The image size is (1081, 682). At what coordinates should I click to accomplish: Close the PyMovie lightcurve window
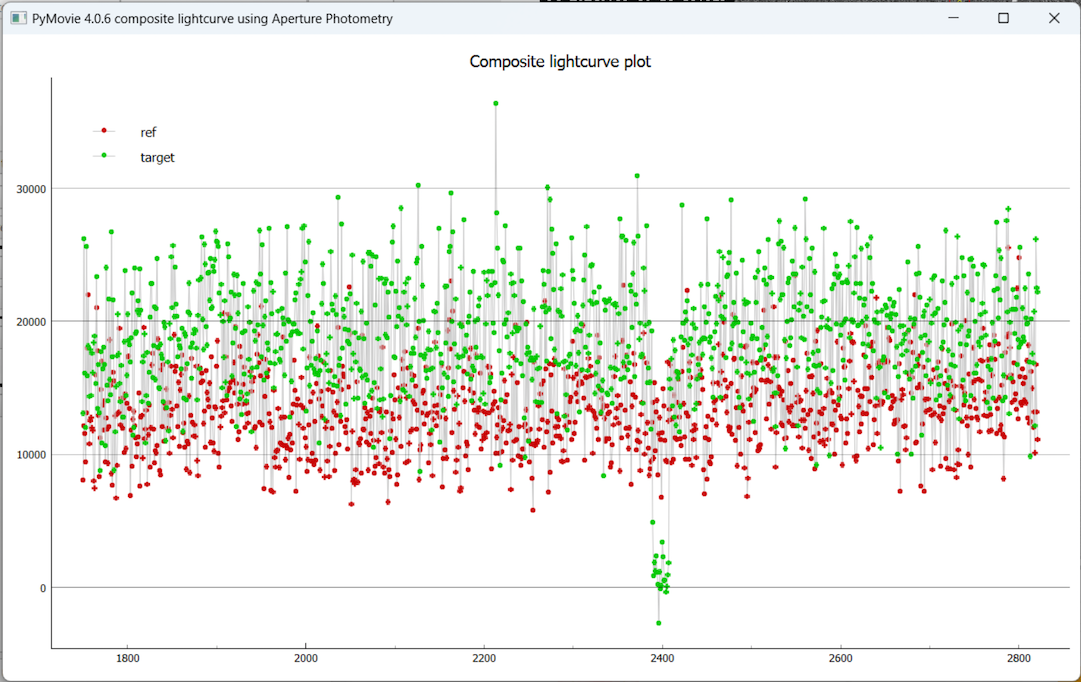pyautogui.click(x=1054, y=18)
